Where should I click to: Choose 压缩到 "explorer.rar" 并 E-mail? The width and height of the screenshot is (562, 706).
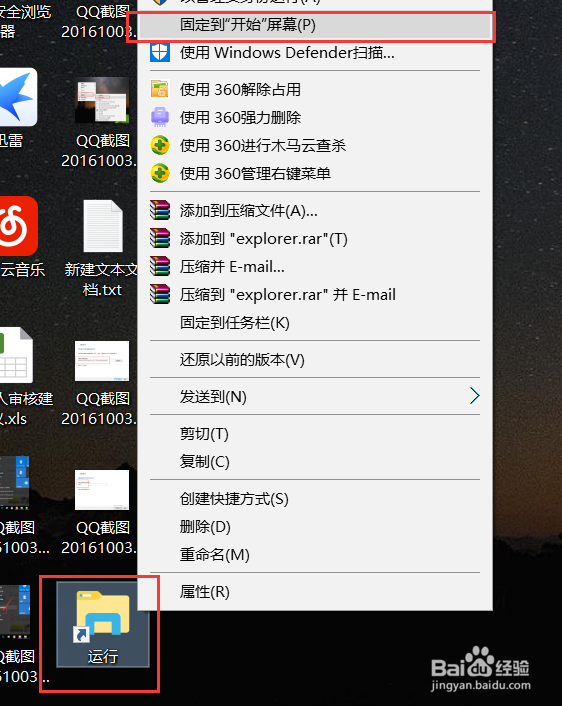coord(315,295)
